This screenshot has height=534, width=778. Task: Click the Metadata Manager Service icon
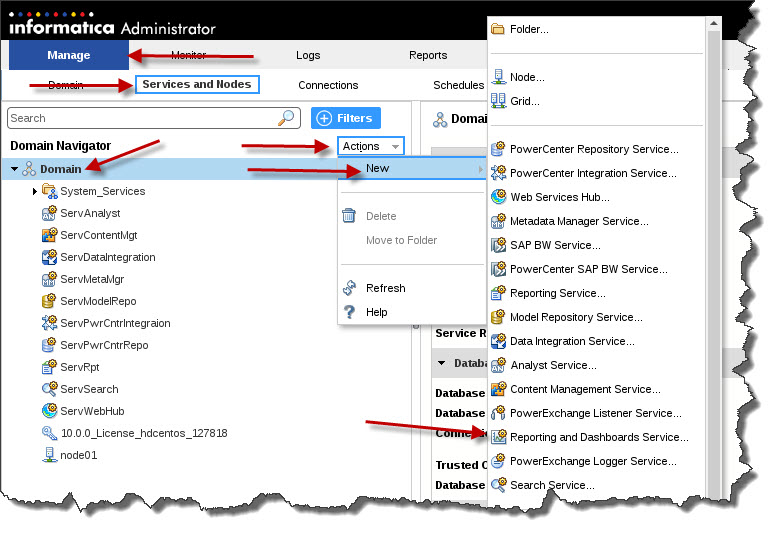click(498, 221)
